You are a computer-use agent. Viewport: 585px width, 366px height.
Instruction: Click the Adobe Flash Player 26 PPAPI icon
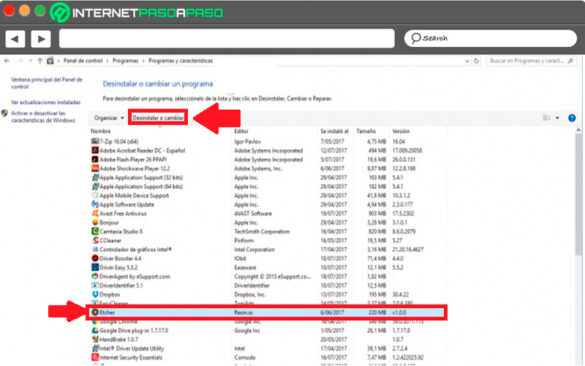point(95,159)
